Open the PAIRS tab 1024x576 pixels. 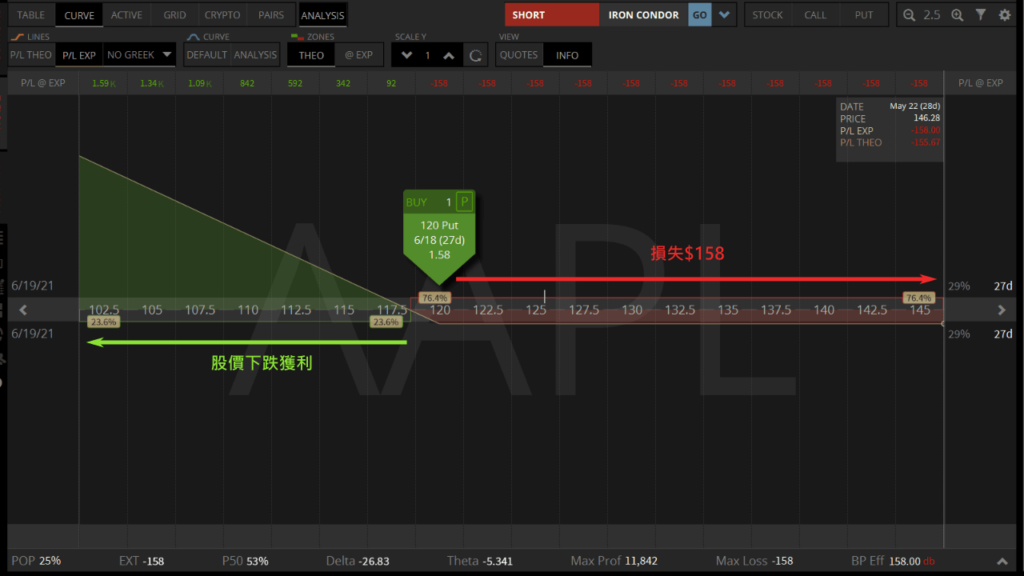pos(270,15)
